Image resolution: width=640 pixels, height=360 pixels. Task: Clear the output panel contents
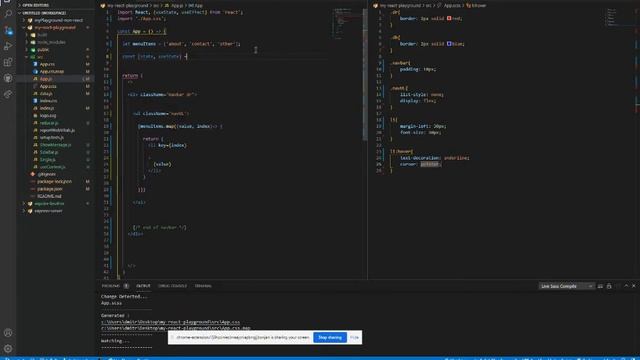[x=600, y=286]
